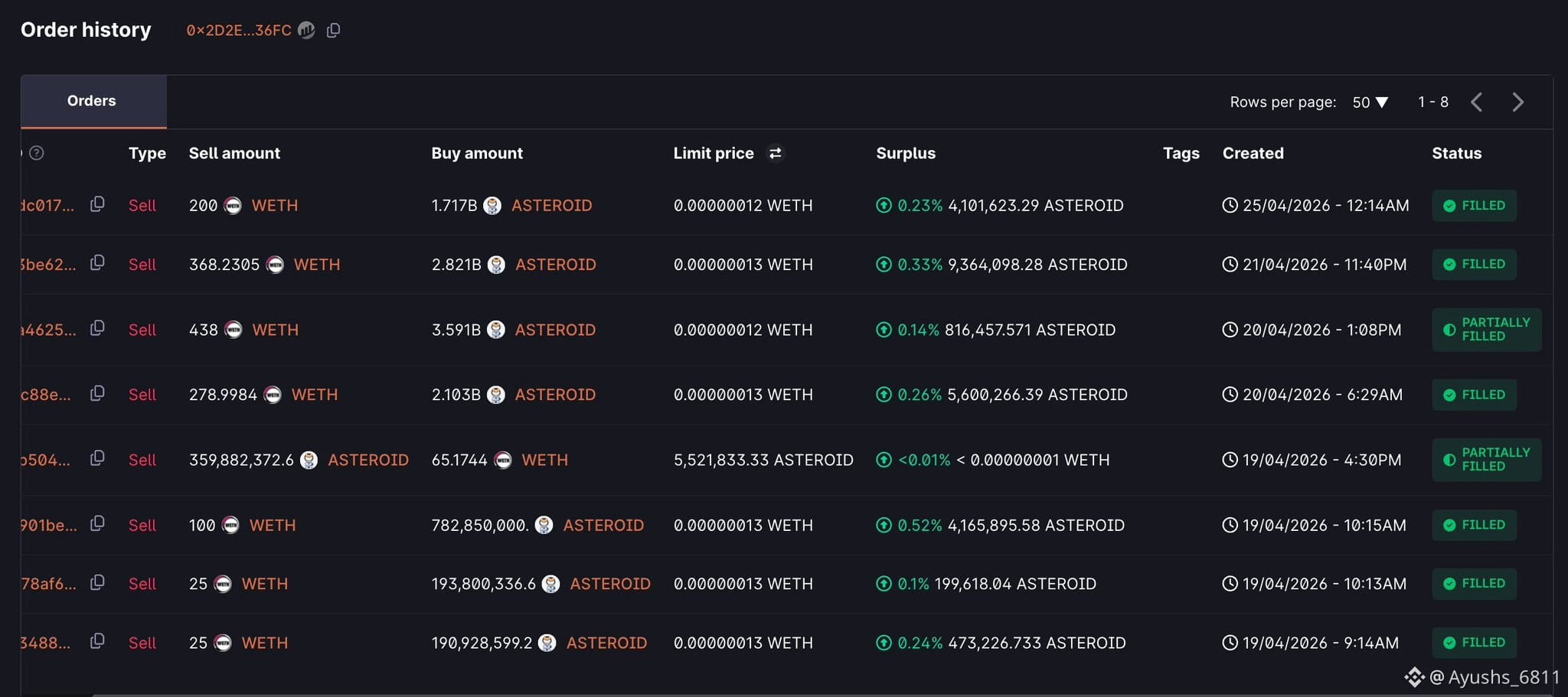Click the order ID help question icon
This screenshot has height=697, width=1568.
[36, 153]
